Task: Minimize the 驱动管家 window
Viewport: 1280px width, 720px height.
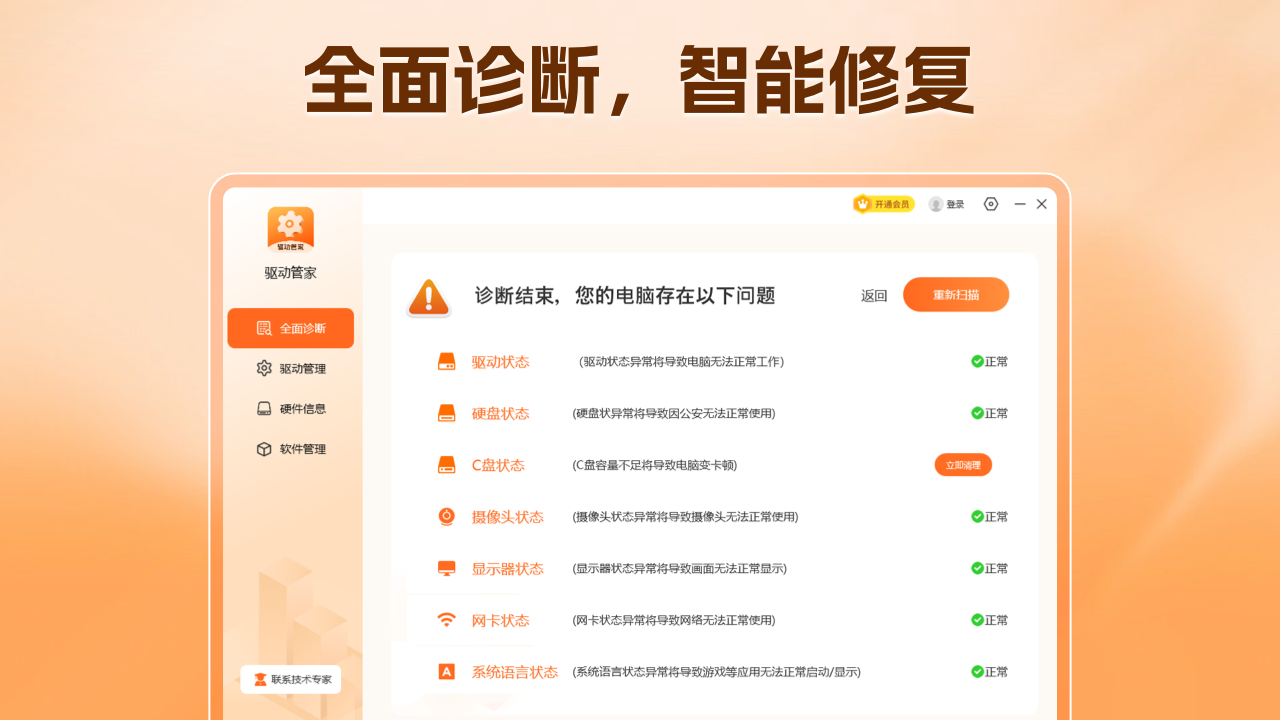Action: 1020,204
